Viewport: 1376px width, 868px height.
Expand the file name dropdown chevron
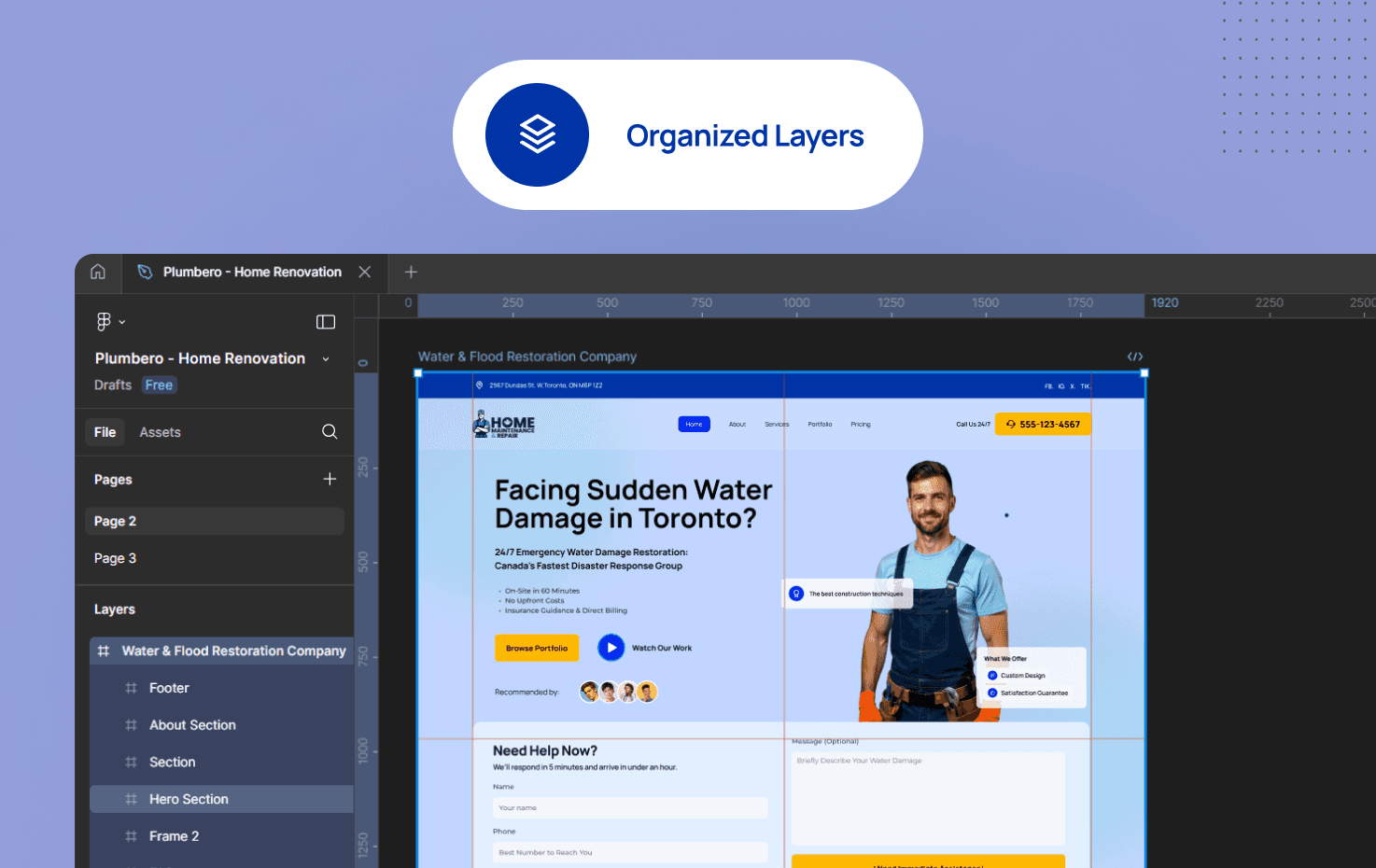coord(326,359)
